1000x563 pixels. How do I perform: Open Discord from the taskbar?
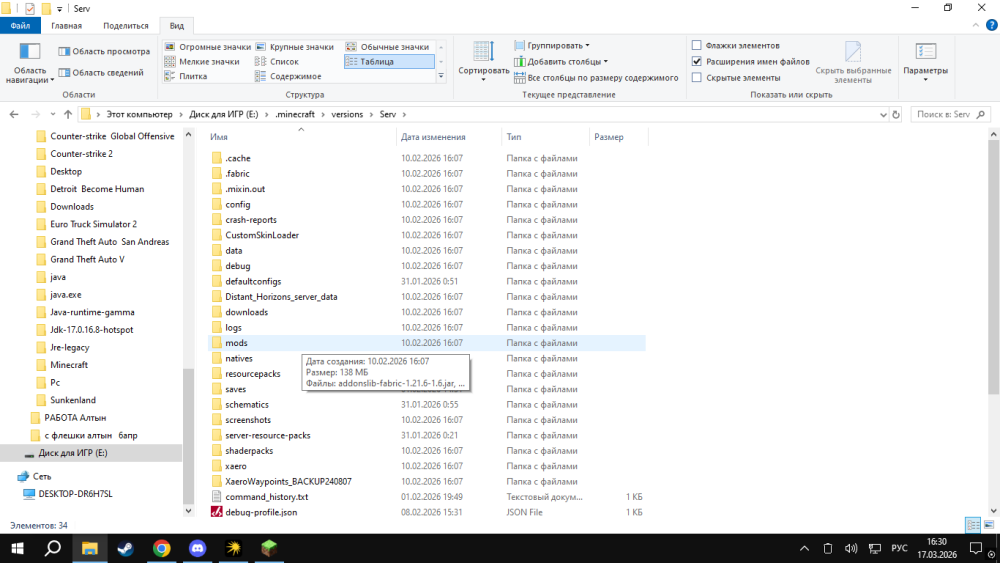tap(198, 548)
